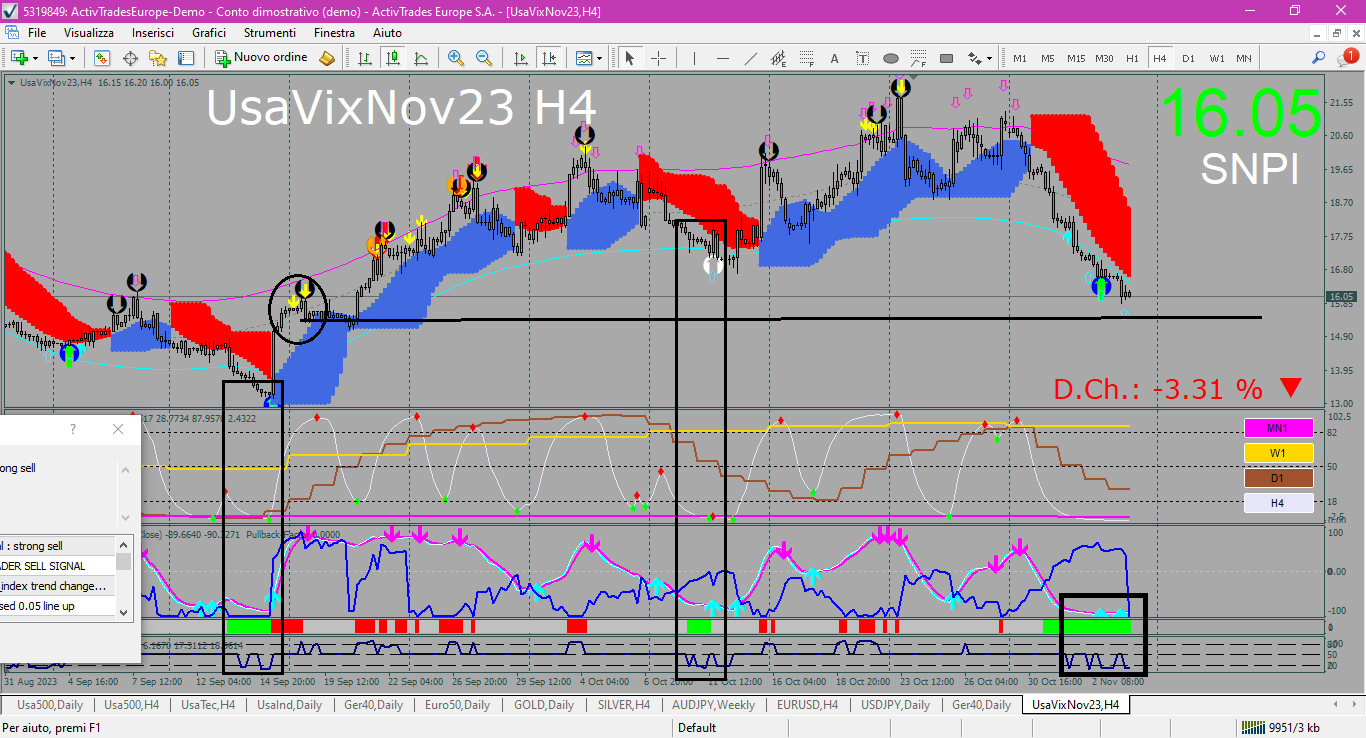Click the alert dialog help question mark
The width and height of the screenshot is (1366, 738).
click(x=73, y=429)
